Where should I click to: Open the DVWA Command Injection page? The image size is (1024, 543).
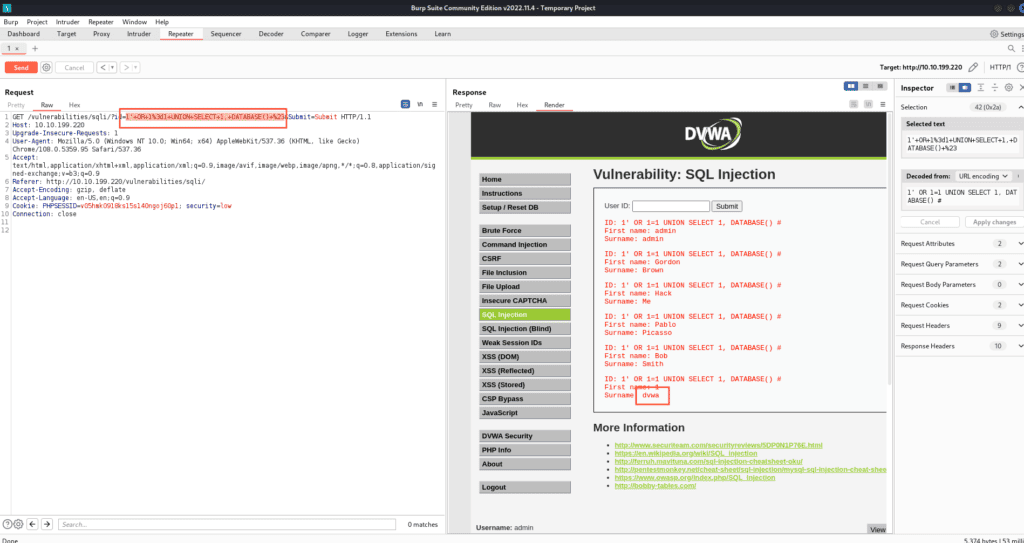point(525,244)
